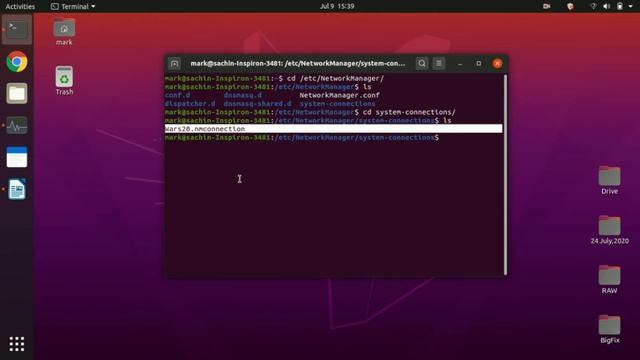Click NetworkManager.conf in ls output

point(340,96)
